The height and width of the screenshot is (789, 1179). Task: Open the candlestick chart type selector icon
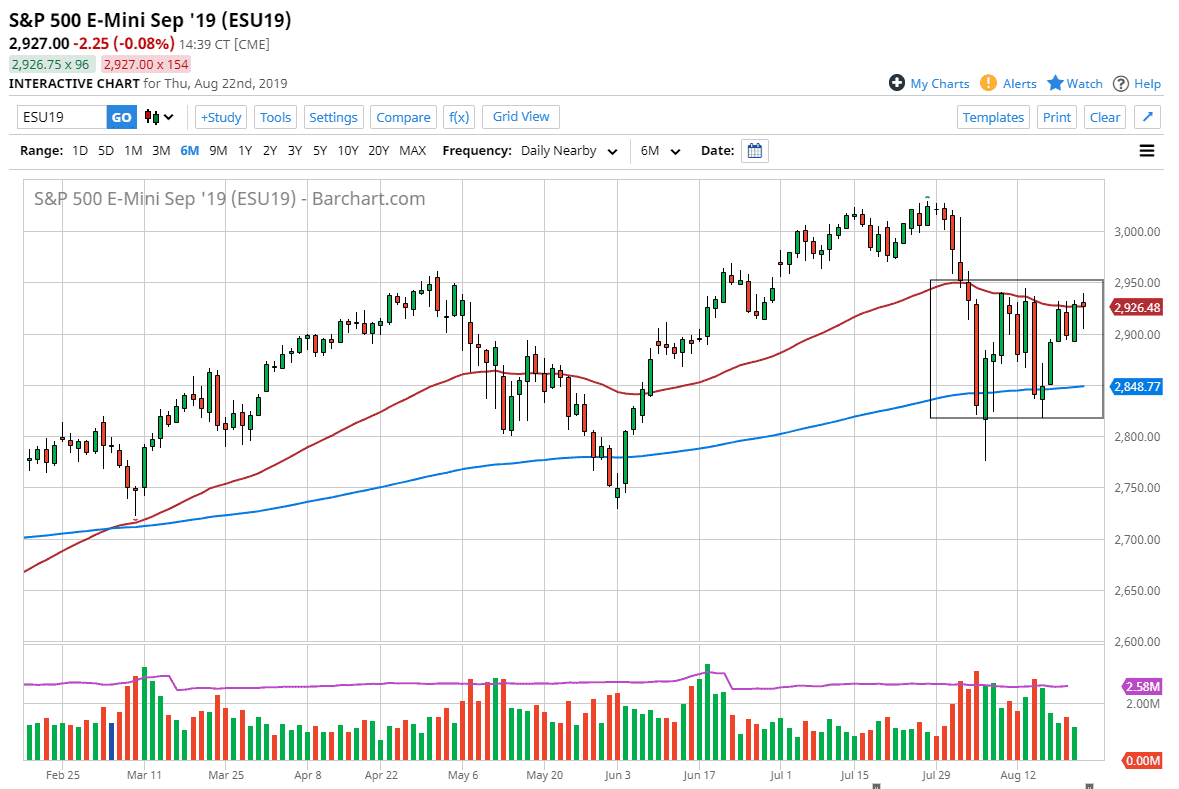click(x=150, y=117)
